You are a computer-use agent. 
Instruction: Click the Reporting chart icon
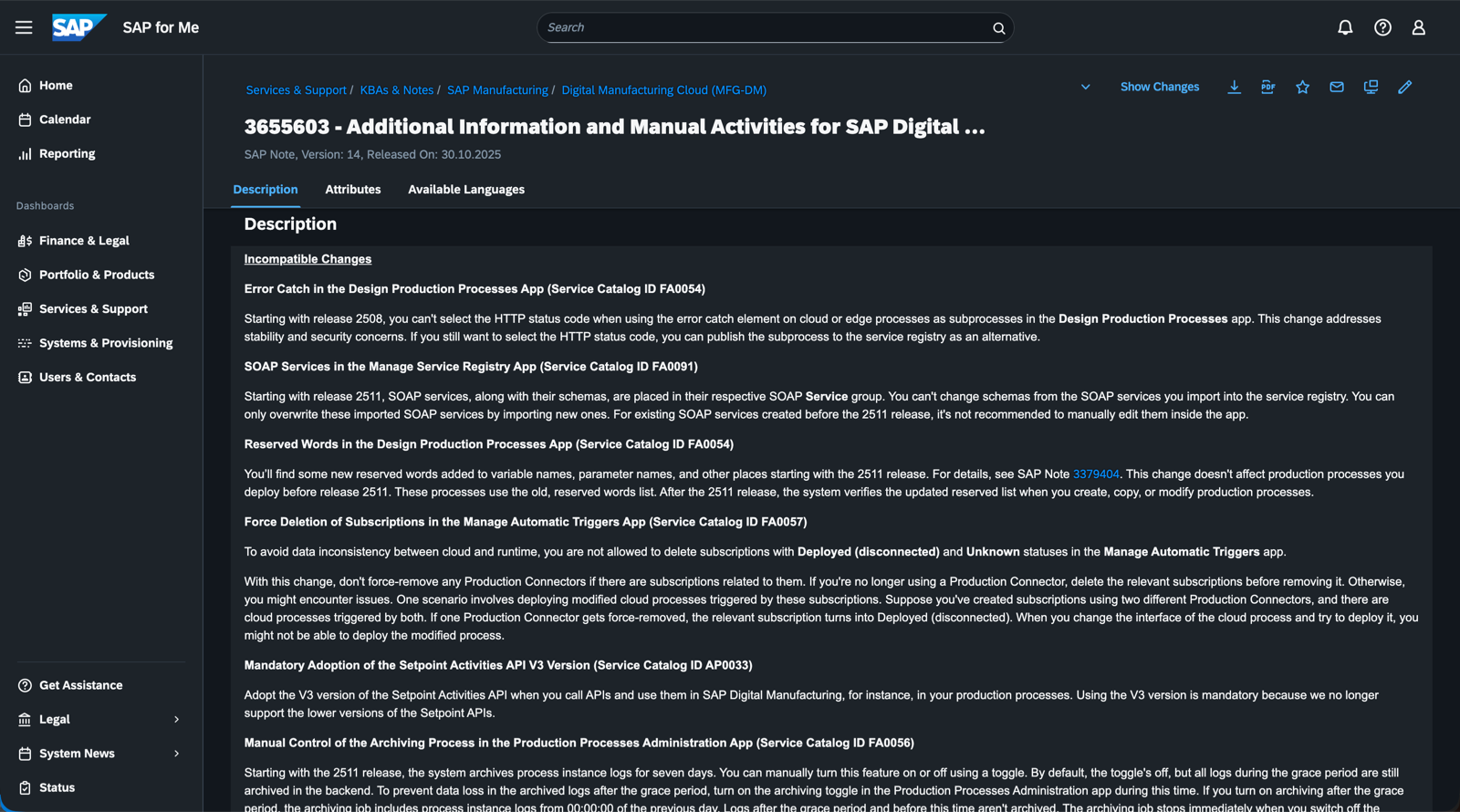coord(25,154)
